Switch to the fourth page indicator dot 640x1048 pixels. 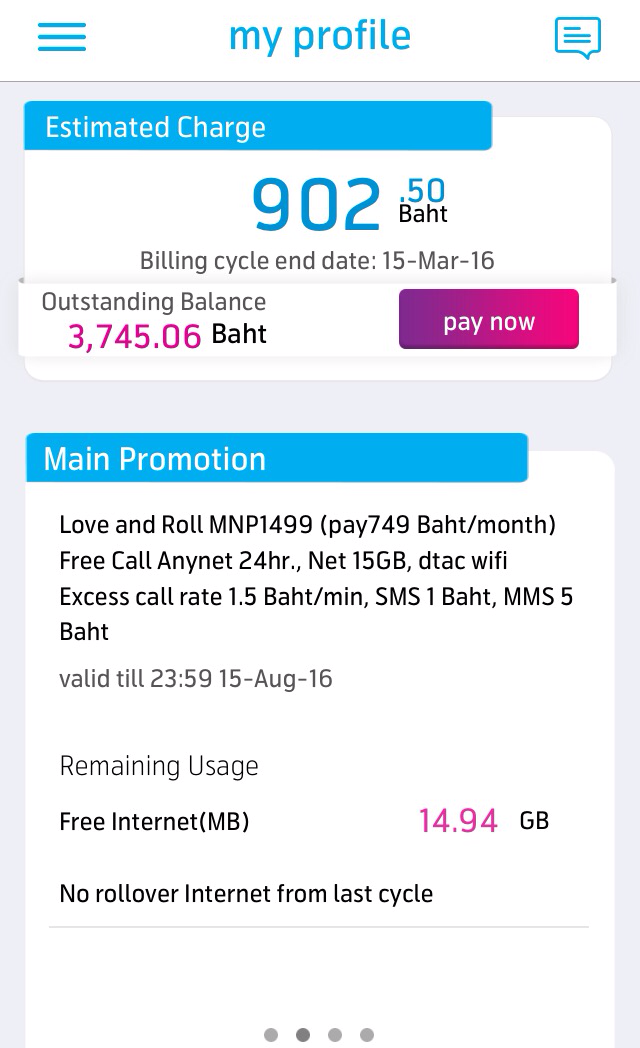point(367,1035)
